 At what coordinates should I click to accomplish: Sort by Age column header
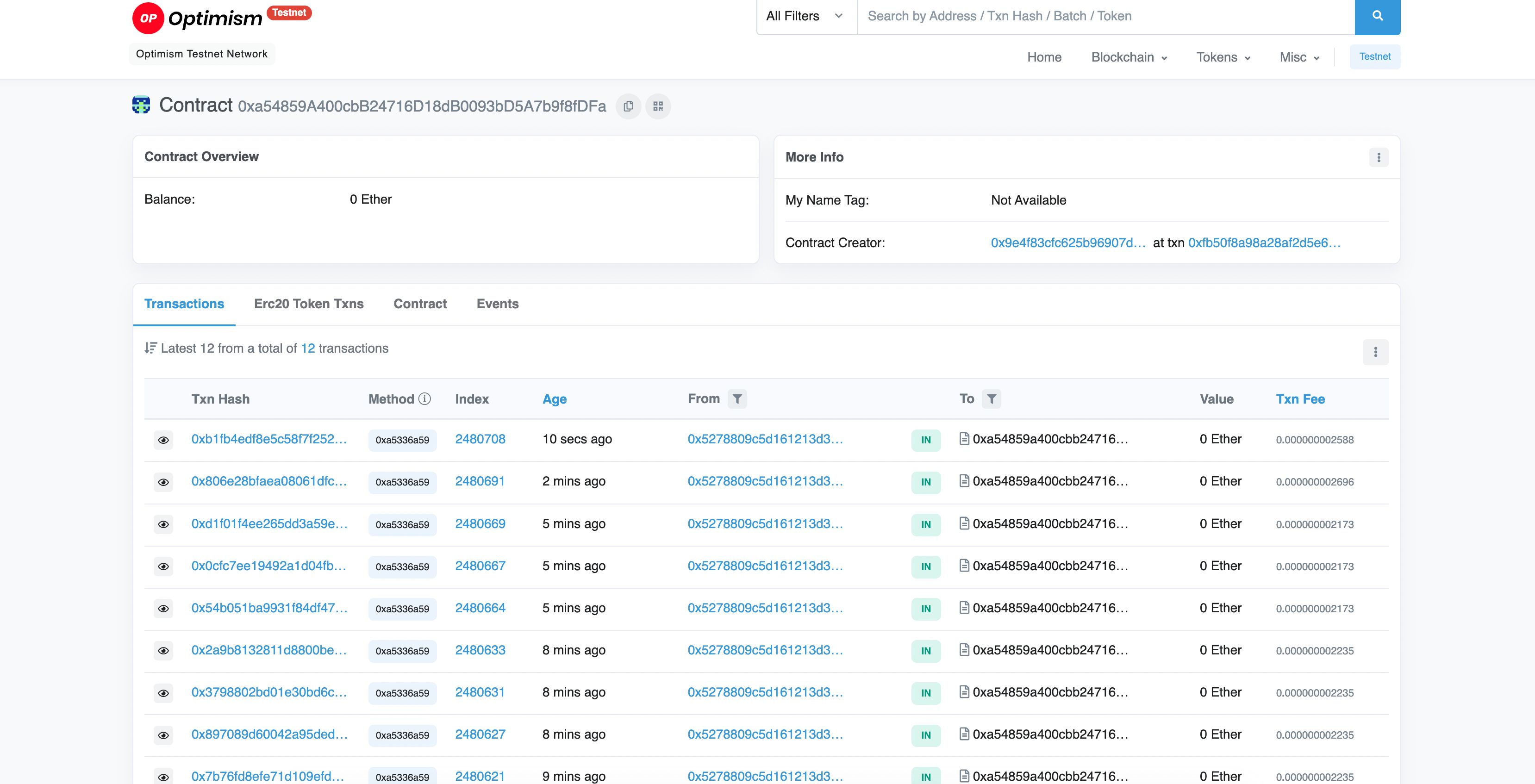(x=554, y=399)
